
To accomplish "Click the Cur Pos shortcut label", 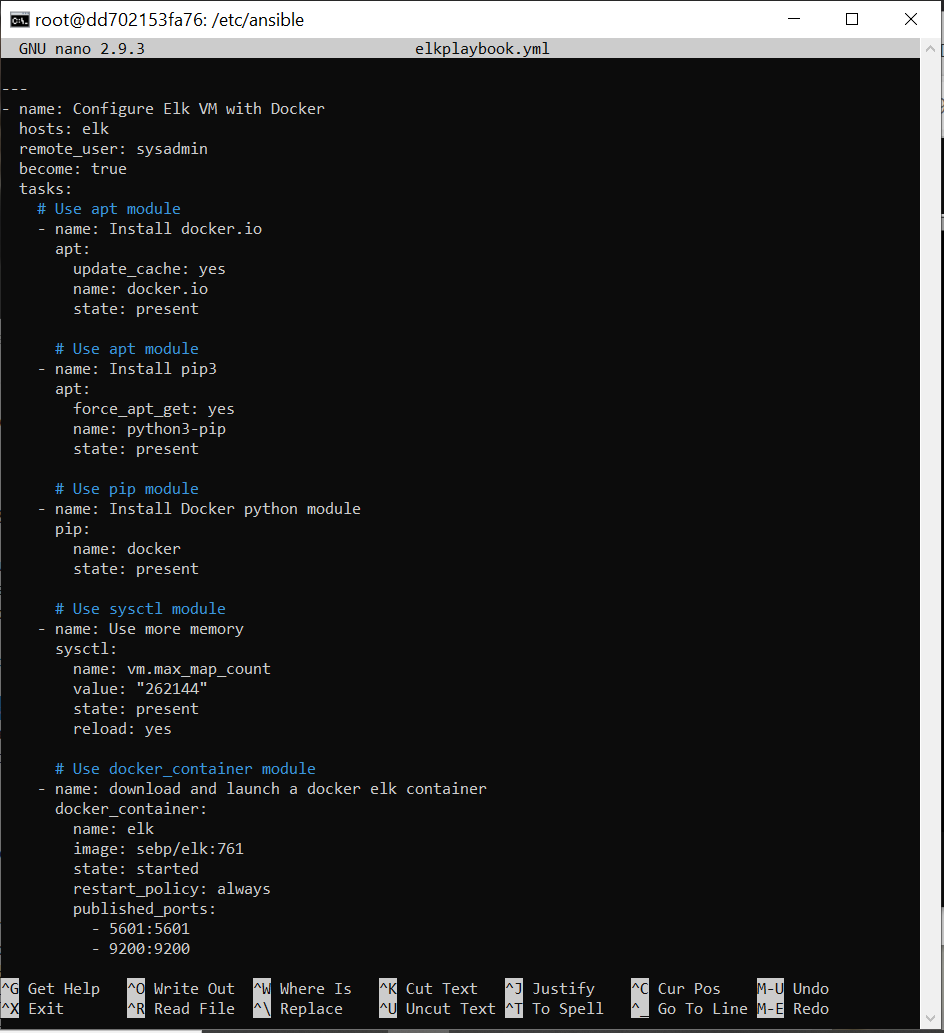I will pos(690,988).
